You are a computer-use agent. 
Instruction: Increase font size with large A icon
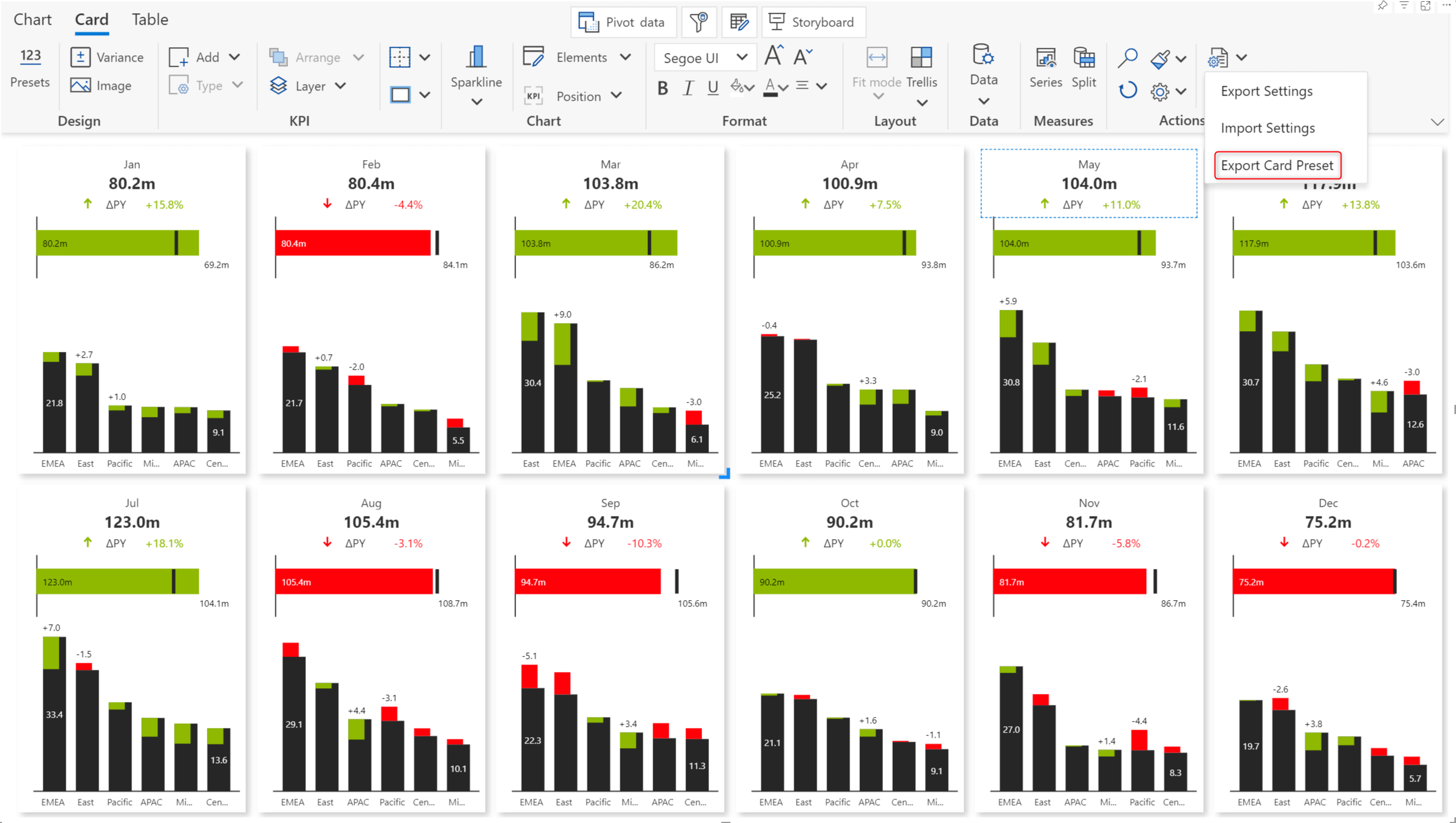click(773, 56)
